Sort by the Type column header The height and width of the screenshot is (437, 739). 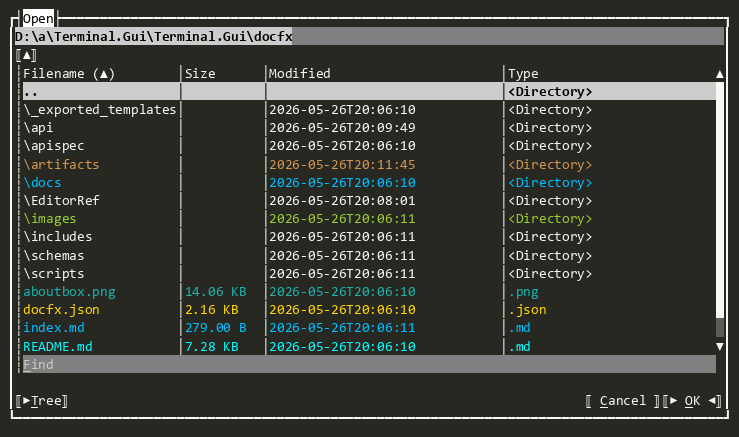coord(523,74)
